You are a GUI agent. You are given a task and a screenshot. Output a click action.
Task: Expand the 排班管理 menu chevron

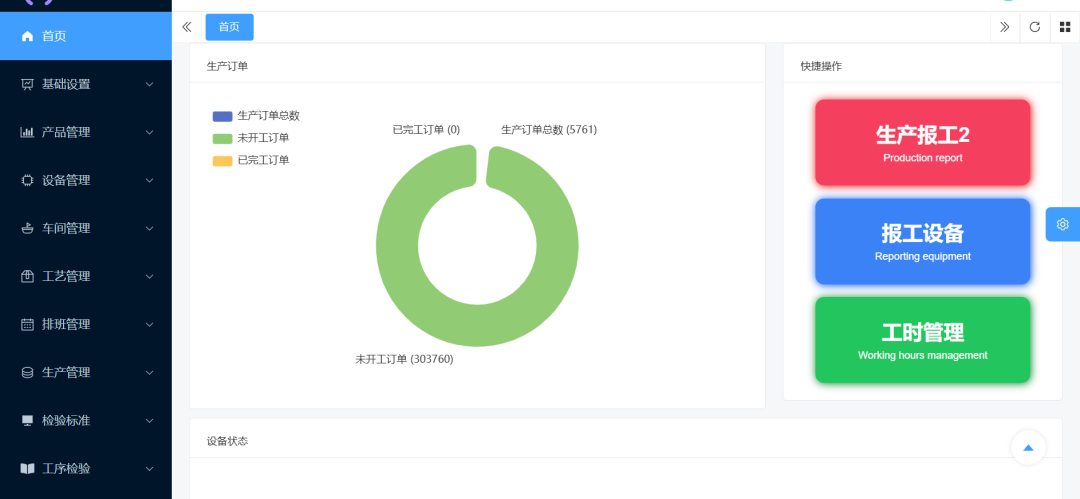pyautogui.click(x=149, y=324)
